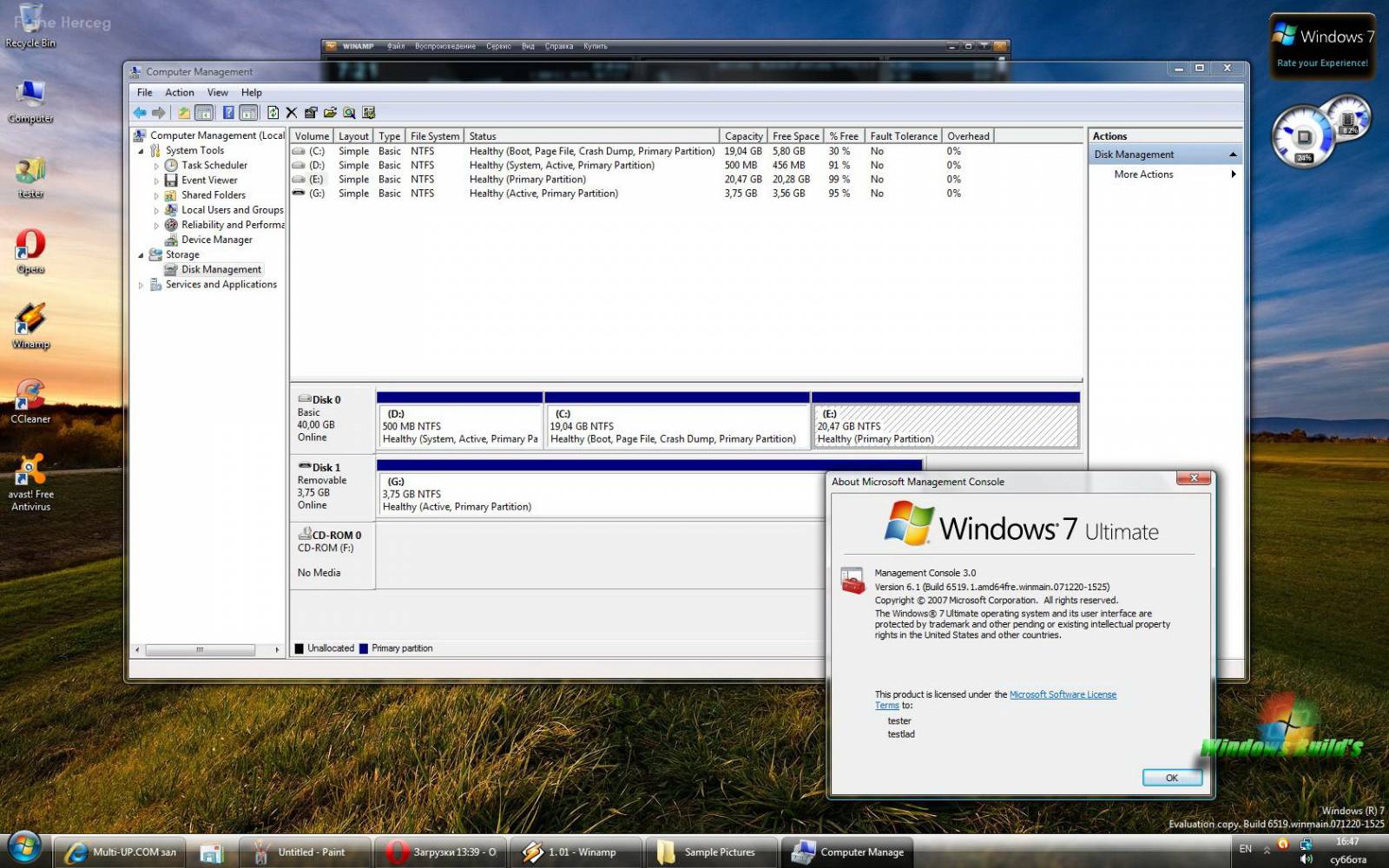
Task: Select the avast! Free Antivirus desktop icon
Action: tap(30, 483)
